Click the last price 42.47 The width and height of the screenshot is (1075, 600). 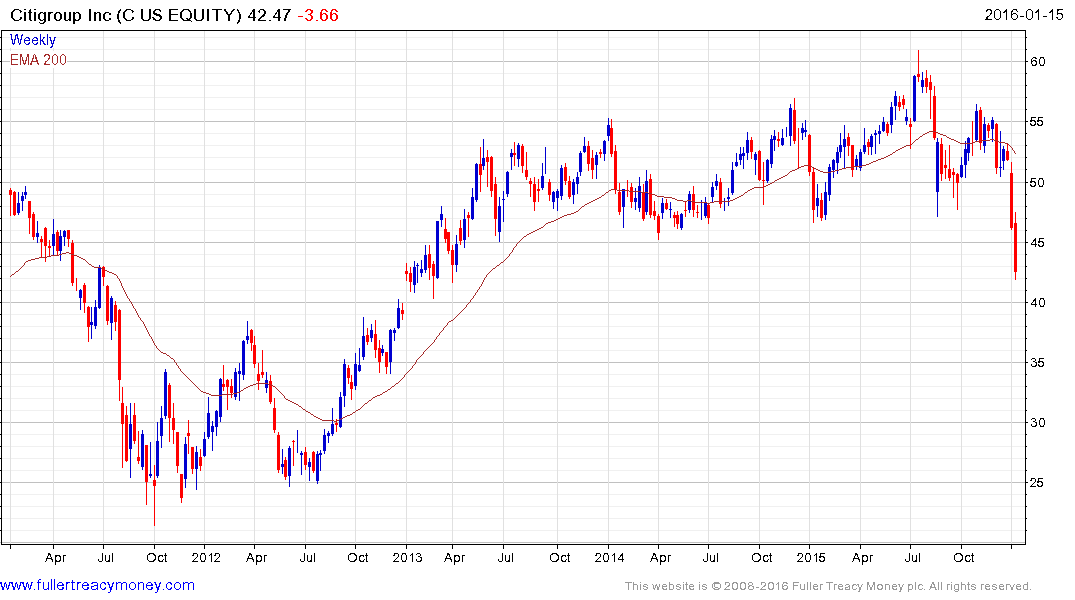[269, 15]
